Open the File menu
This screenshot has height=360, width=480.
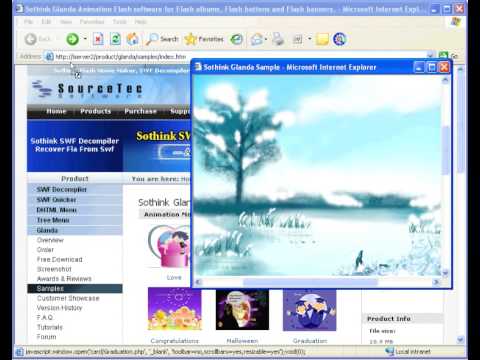(29, 22)
